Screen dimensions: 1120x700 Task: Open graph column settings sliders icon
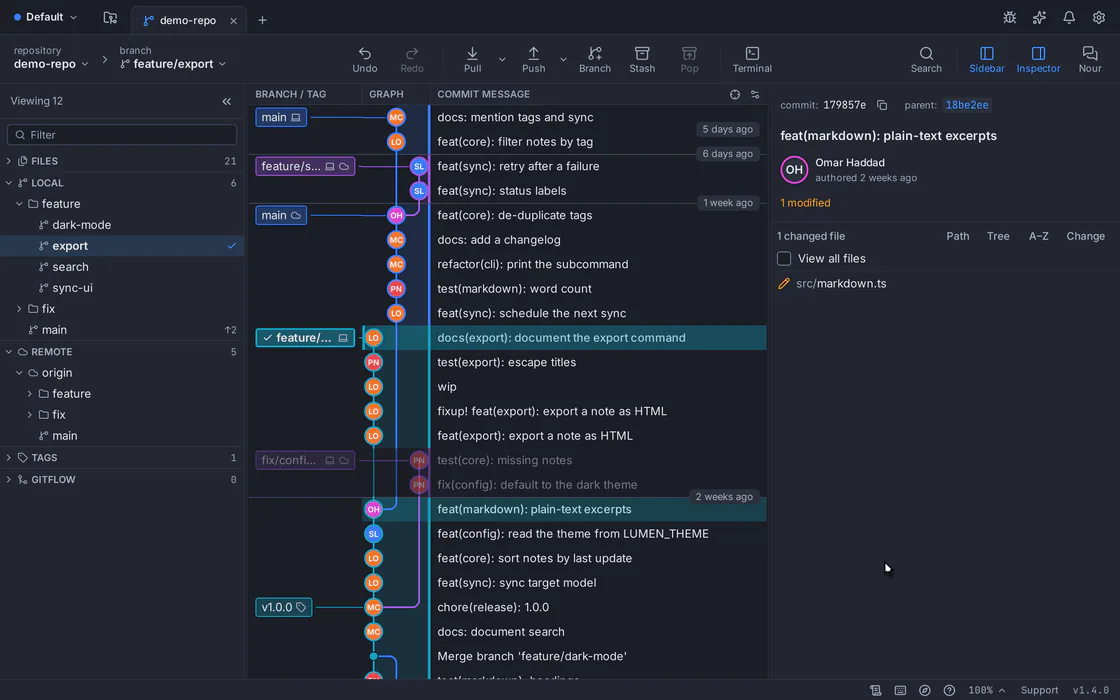click(x=755, y=94)
